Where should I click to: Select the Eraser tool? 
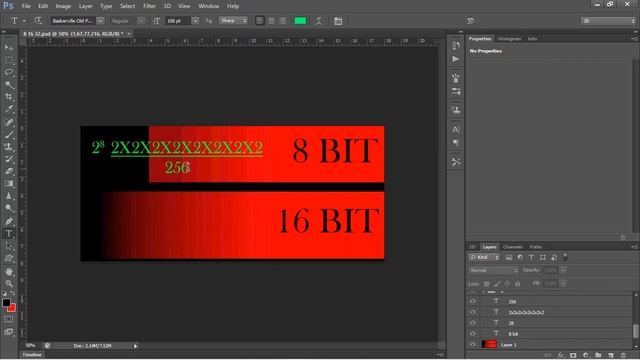9,171
